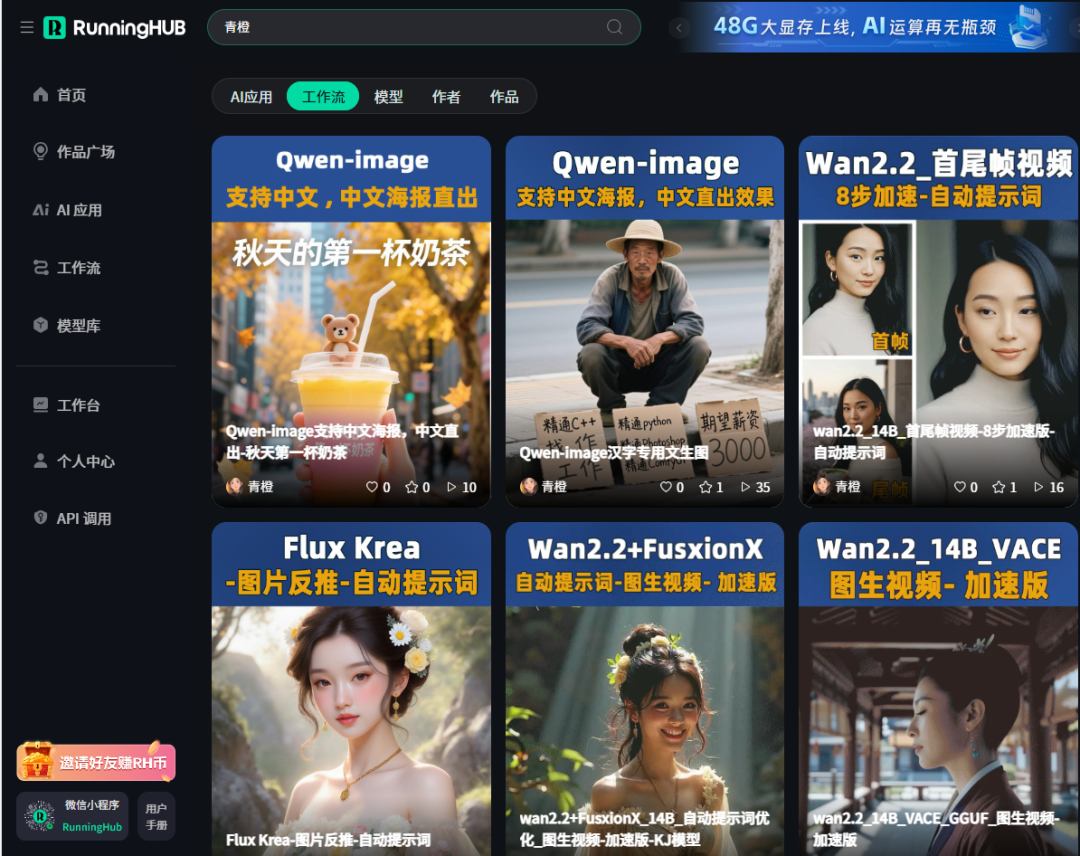1080x856 pixels.
Task: Click the chart icon beside 工作台
Action: click(x=41, y=405)
